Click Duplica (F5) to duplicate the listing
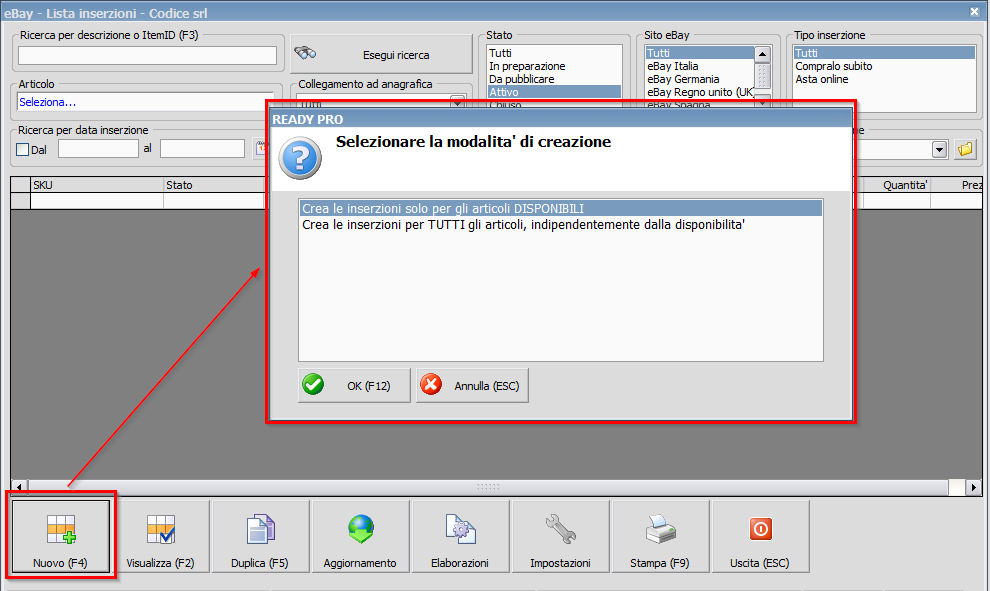The width and height of the screenshot is (990, 591). click(260, 537)
